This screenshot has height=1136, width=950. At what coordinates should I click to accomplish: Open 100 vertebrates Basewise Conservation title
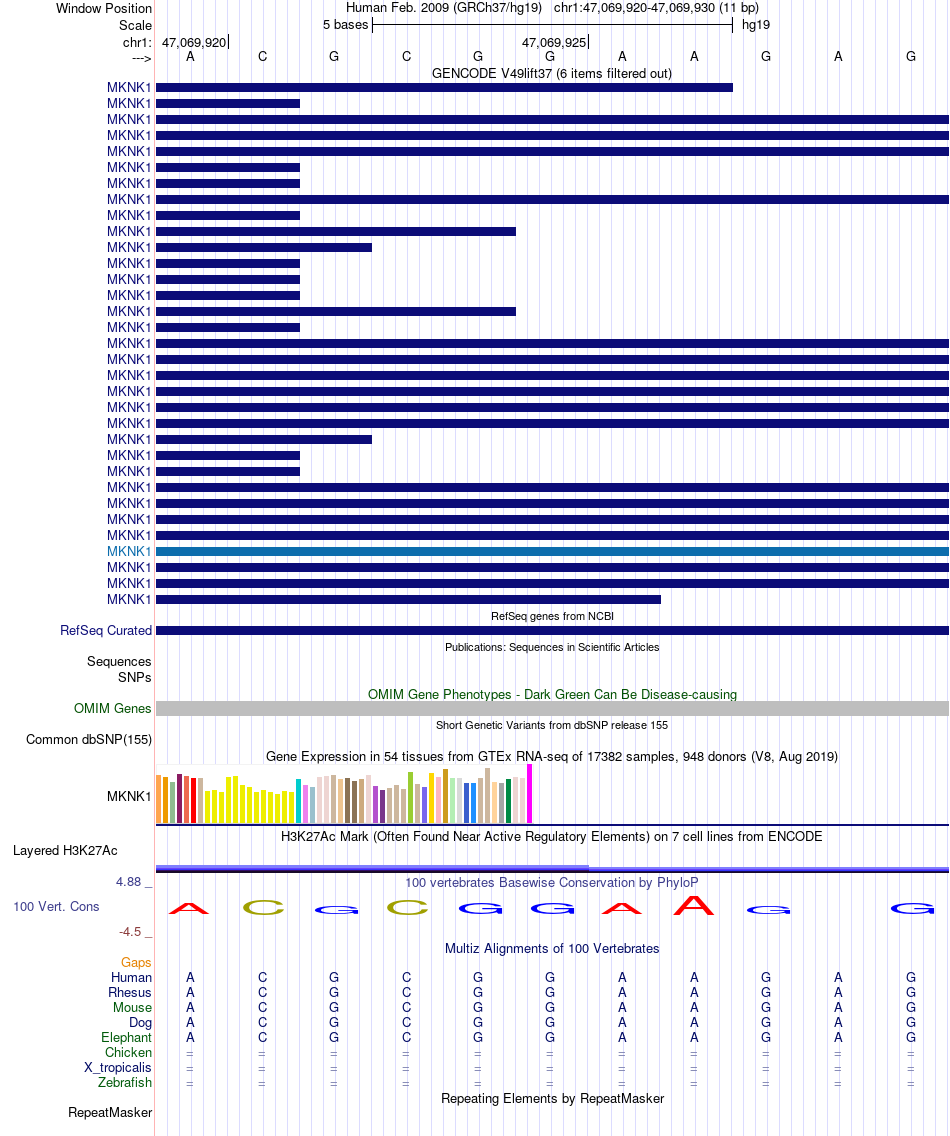click(551, 882)
